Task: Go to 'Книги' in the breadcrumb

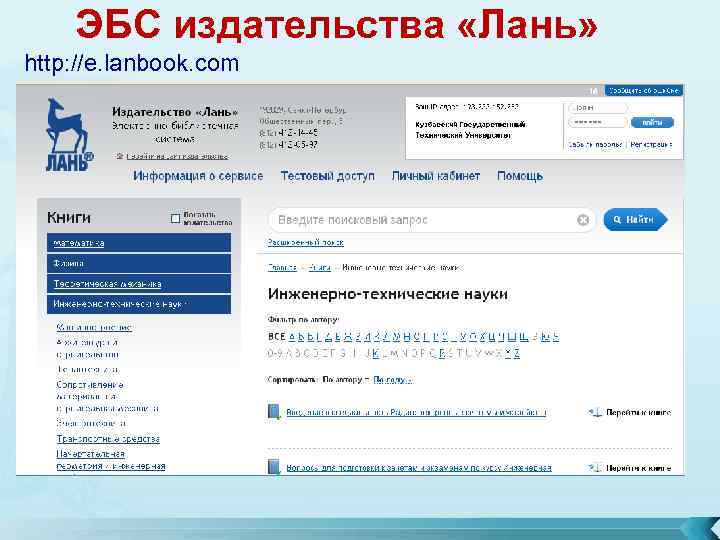Action: [320, 267]
